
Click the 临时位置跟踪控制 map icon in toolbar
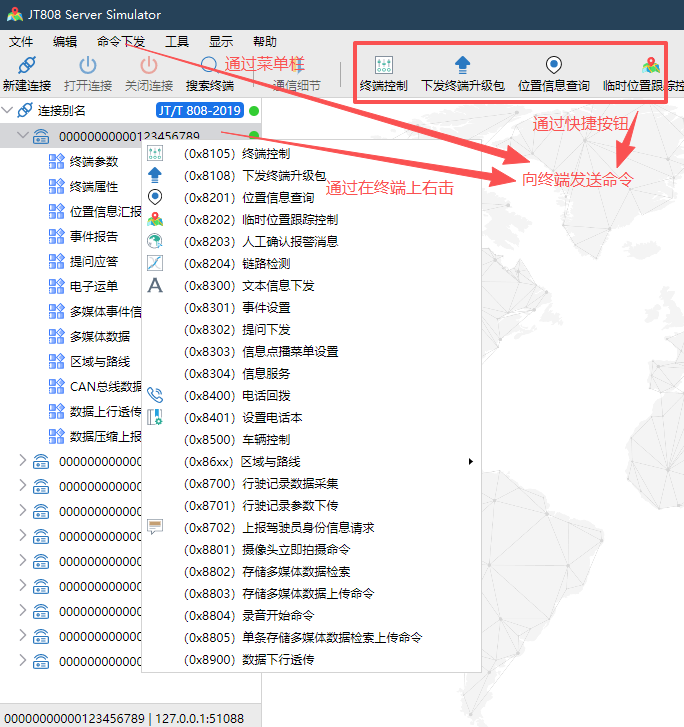(x=651, y=65)
